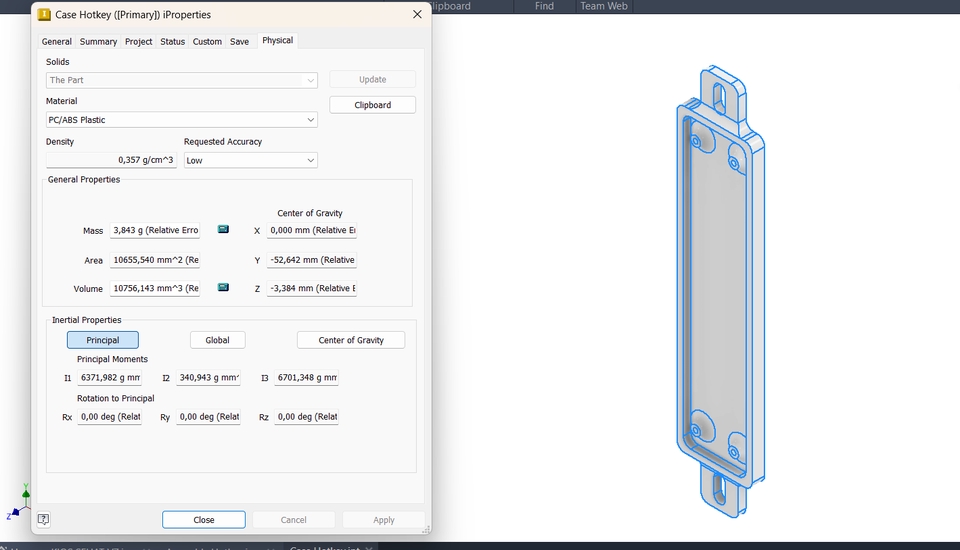Click the Find panel label in ribbon
The image size is (960, 550).
click(x=544, y=6)
